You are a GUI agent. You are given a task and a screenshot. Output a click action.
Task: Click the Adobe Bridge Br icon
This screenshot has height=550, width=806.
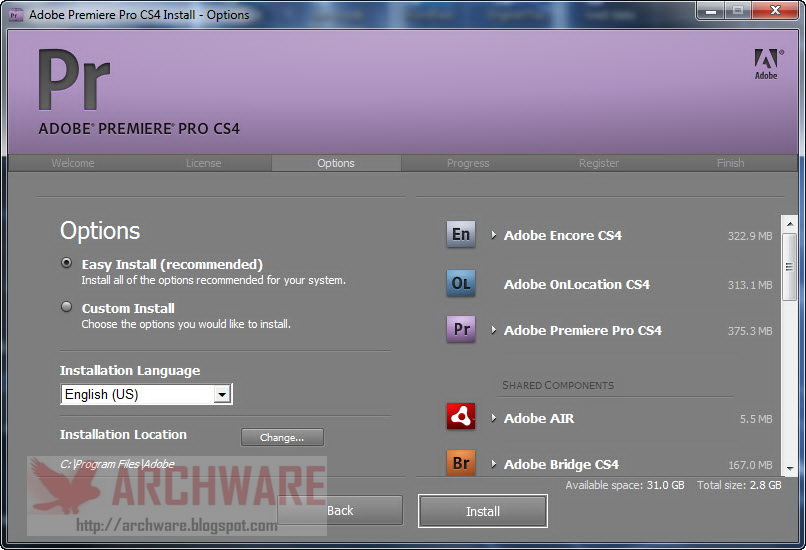click(x=461, y=463)
